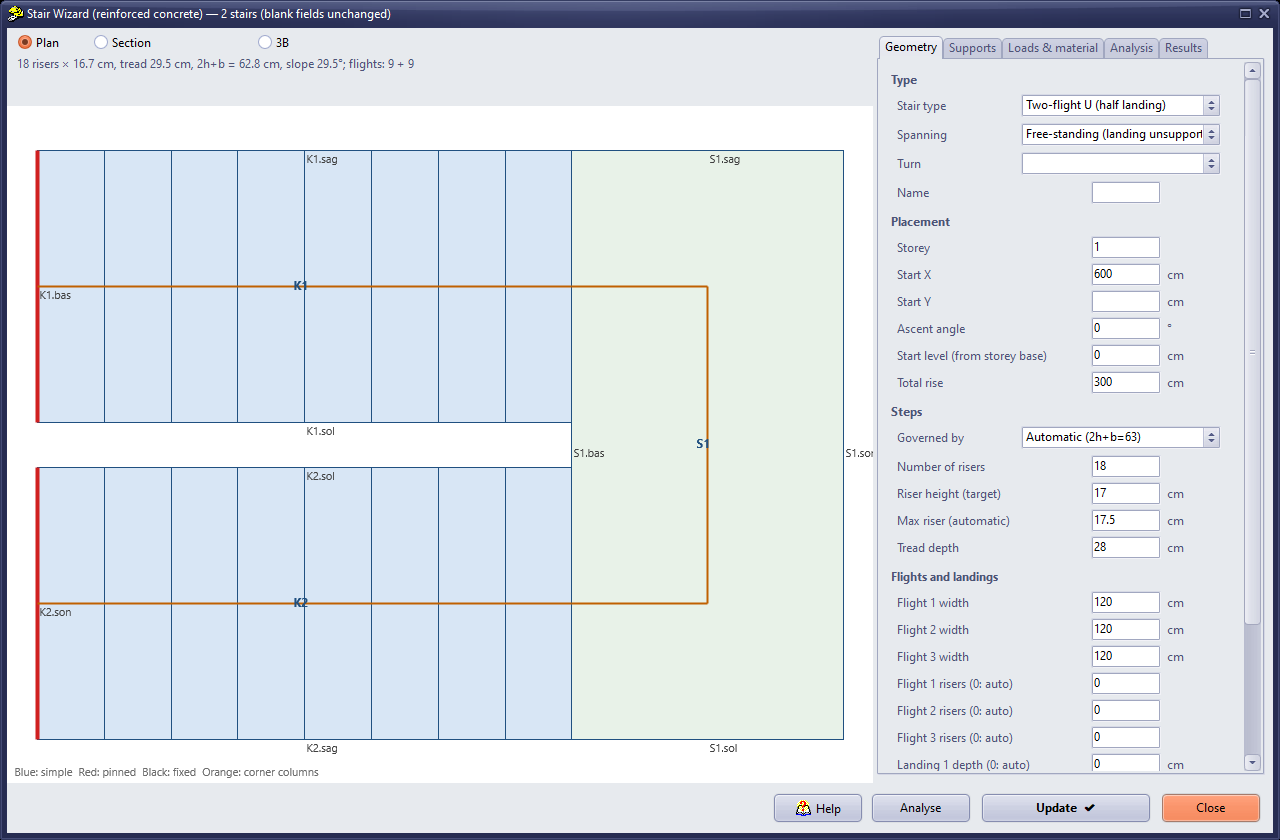This screenshot has width=1280, height=840.
Task: Open the Governed by dropdown
Action: (1120, 437)
